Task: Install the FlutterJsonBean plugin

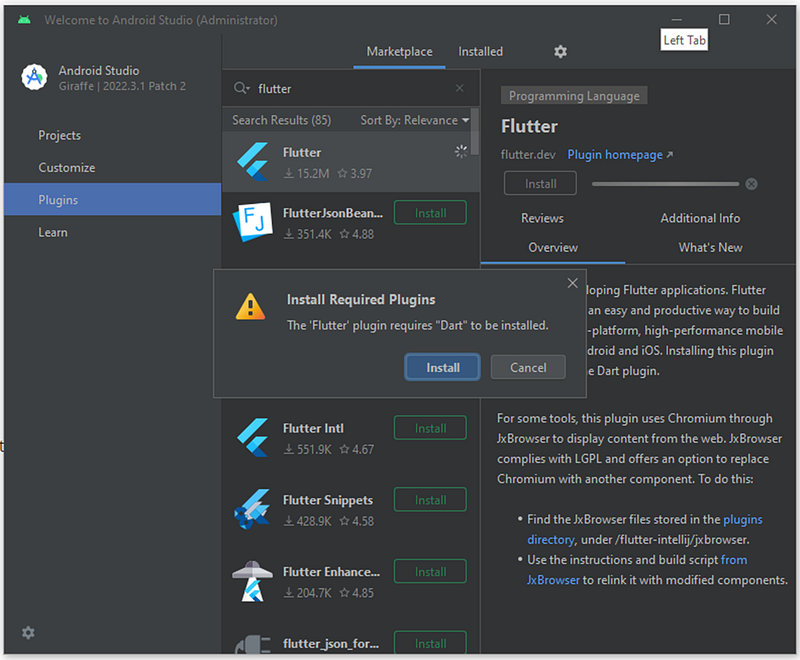Action: [430, 213]
